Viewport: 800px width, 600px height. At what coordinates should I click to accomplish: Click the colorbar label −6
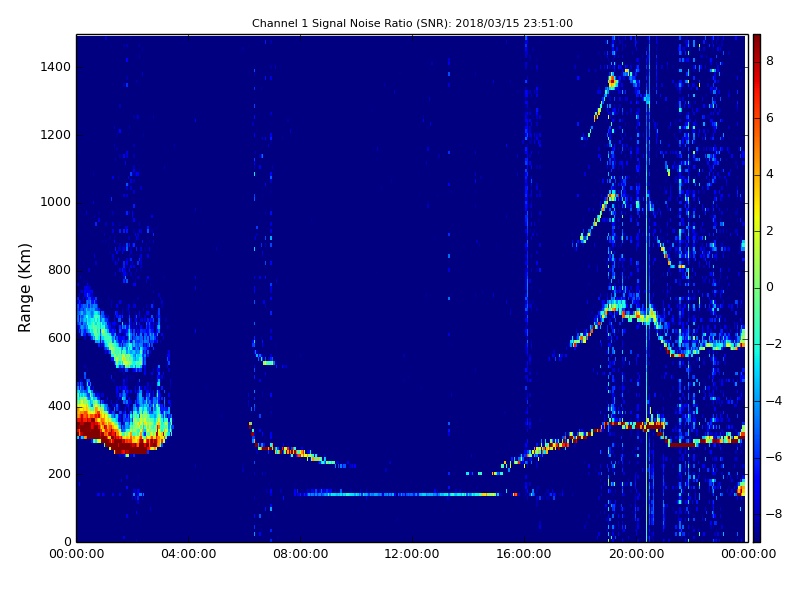774,457
